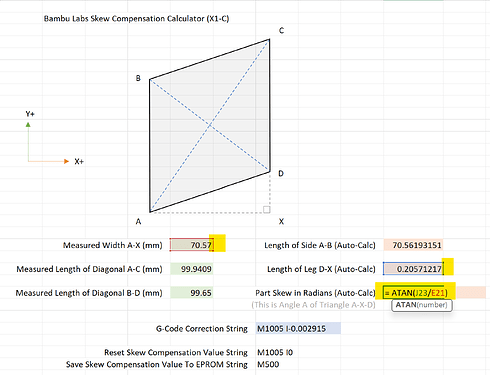The width and height of the screenshot is (490, 375).
Task: Select the M1005 I0 reset string cell
Action: (x=275, y=352)
